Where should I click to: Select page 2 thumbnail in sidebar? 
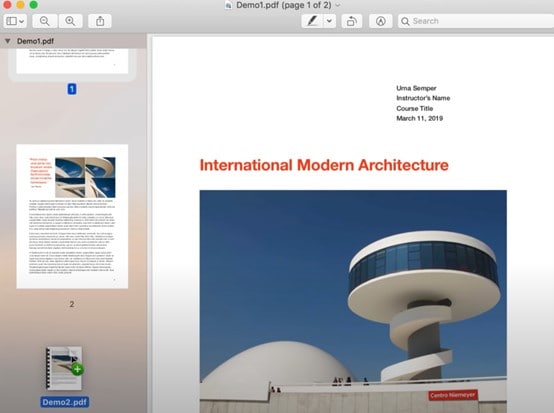coord(72,216)
